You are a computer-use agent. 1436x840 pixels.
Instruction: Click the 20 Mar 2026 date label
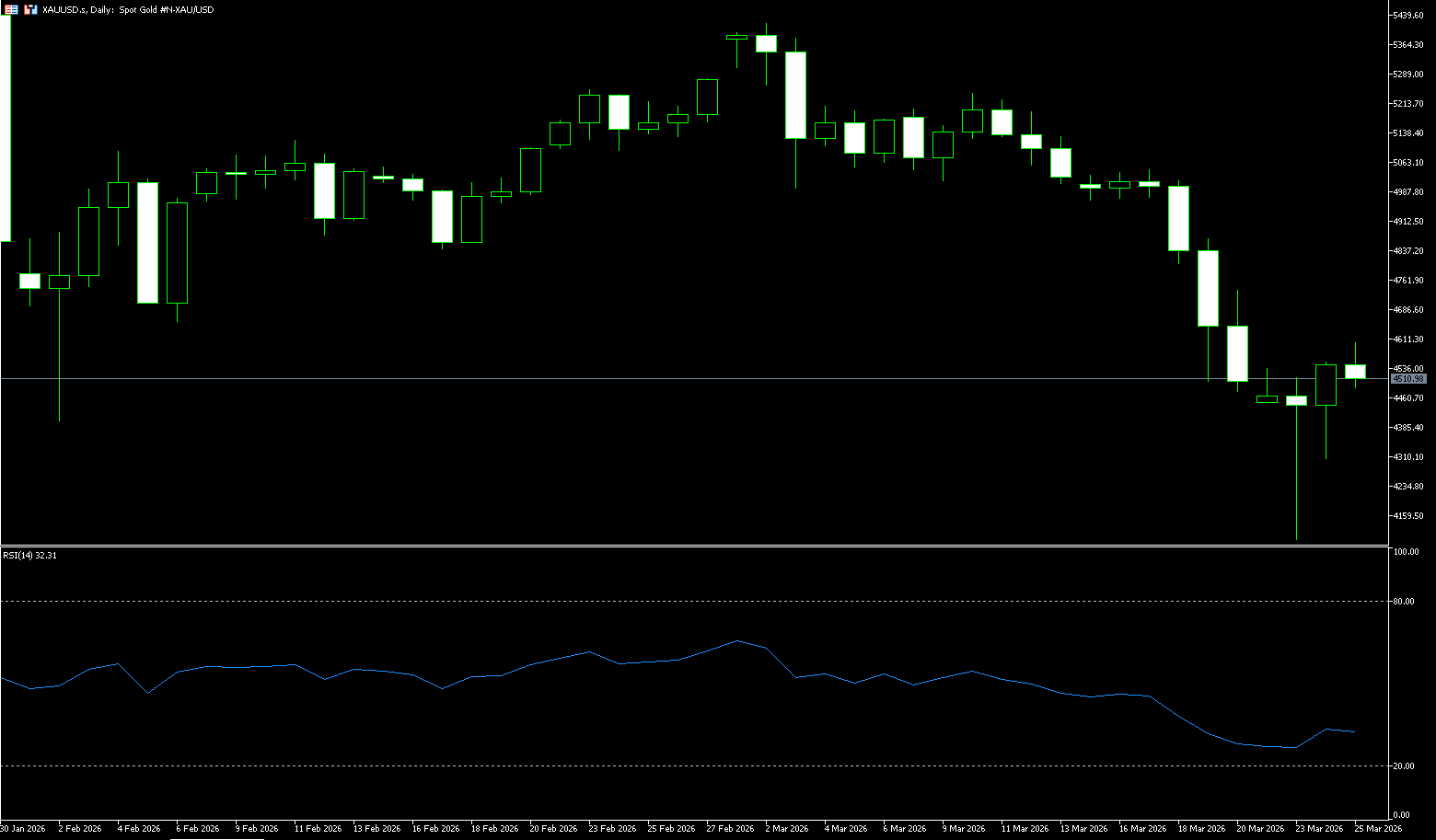click(1260, 829)
